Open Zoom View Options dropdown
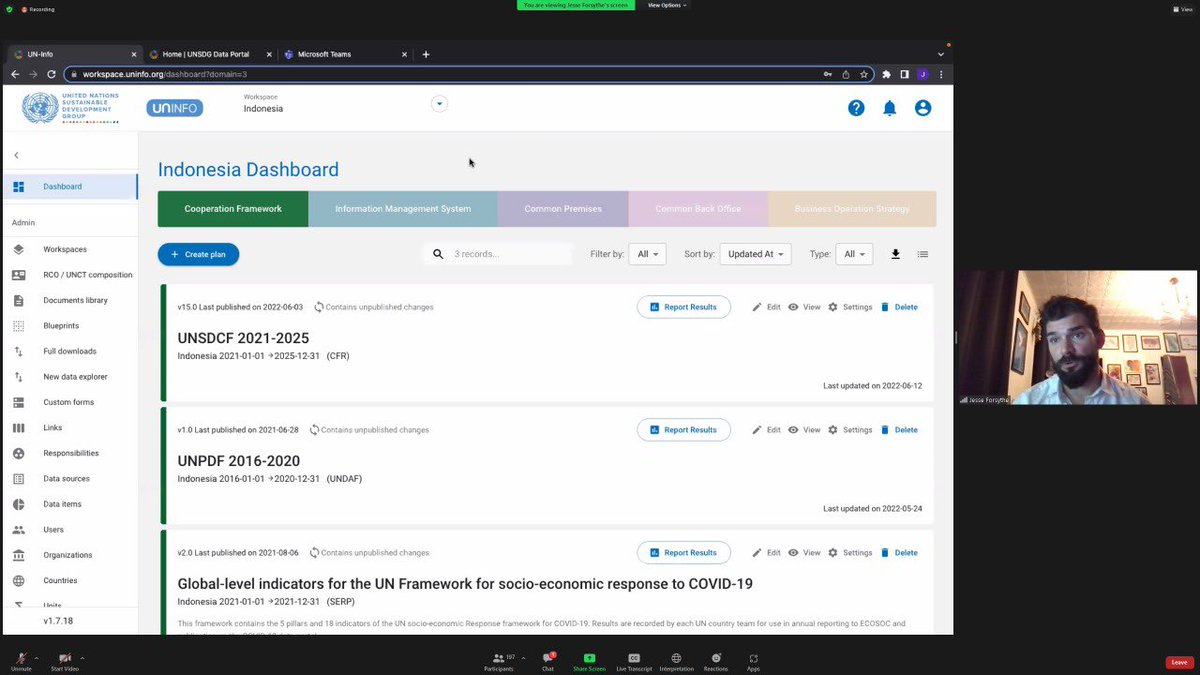The height and width of the screenshot is (675, 1200). [x=667, y=5]
